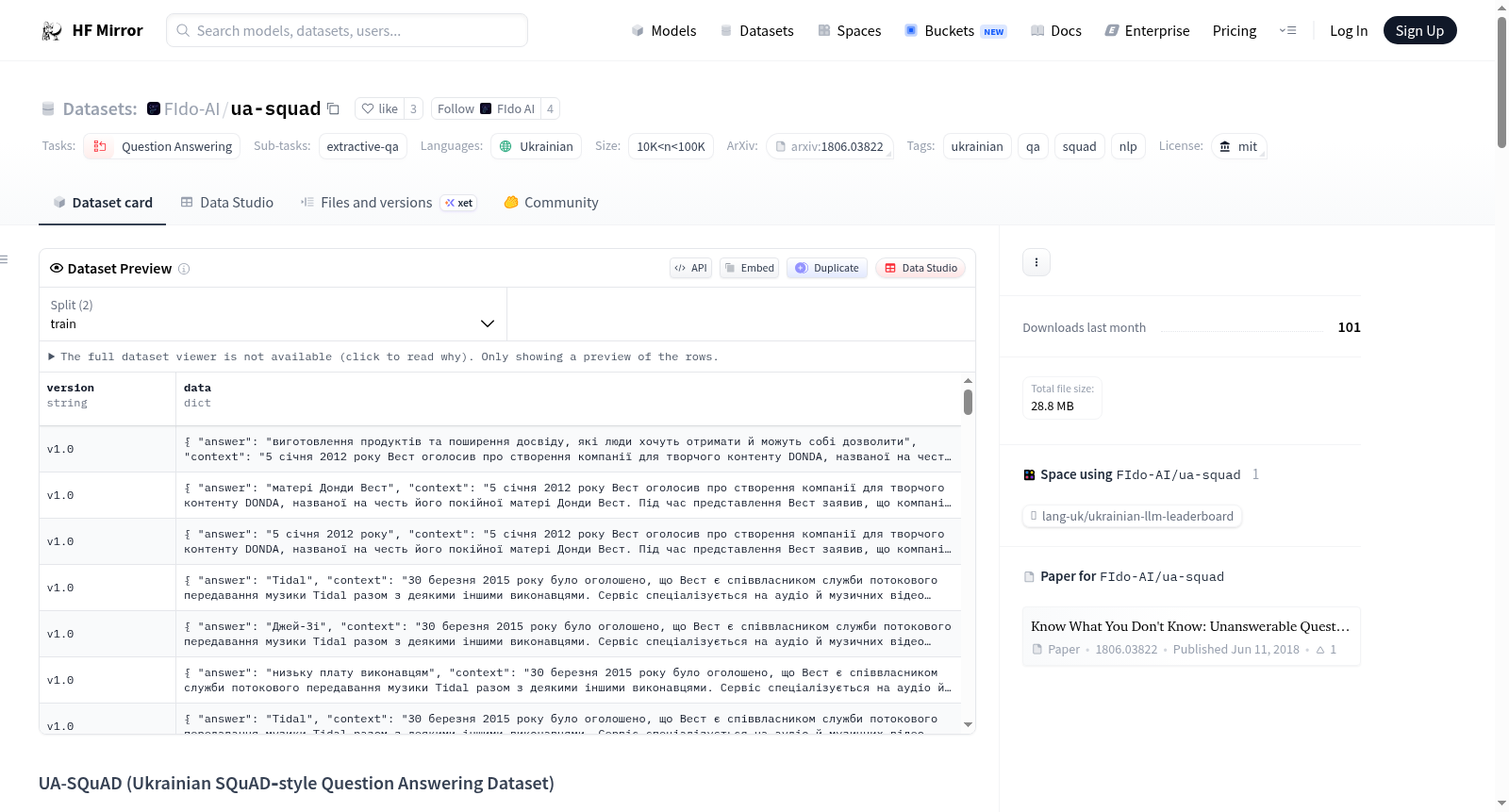The image size is (1509, 812).
Task: Open the Split train dropdown
Action: 273,314
